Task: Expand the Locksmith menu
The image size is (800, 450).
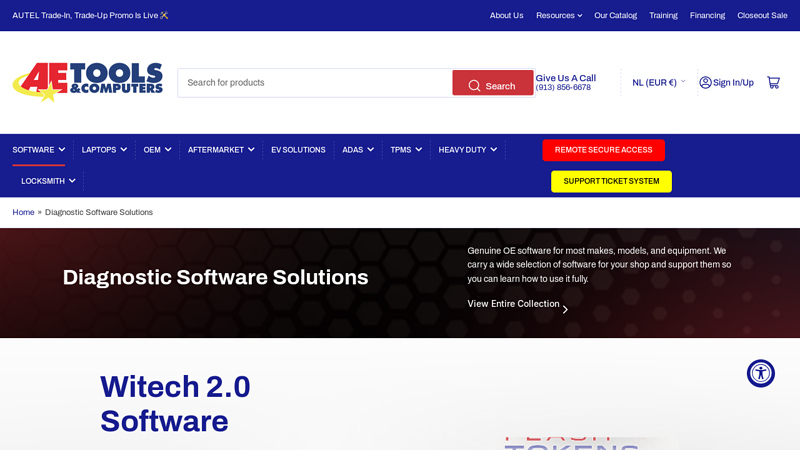Action: click(48, 181)
